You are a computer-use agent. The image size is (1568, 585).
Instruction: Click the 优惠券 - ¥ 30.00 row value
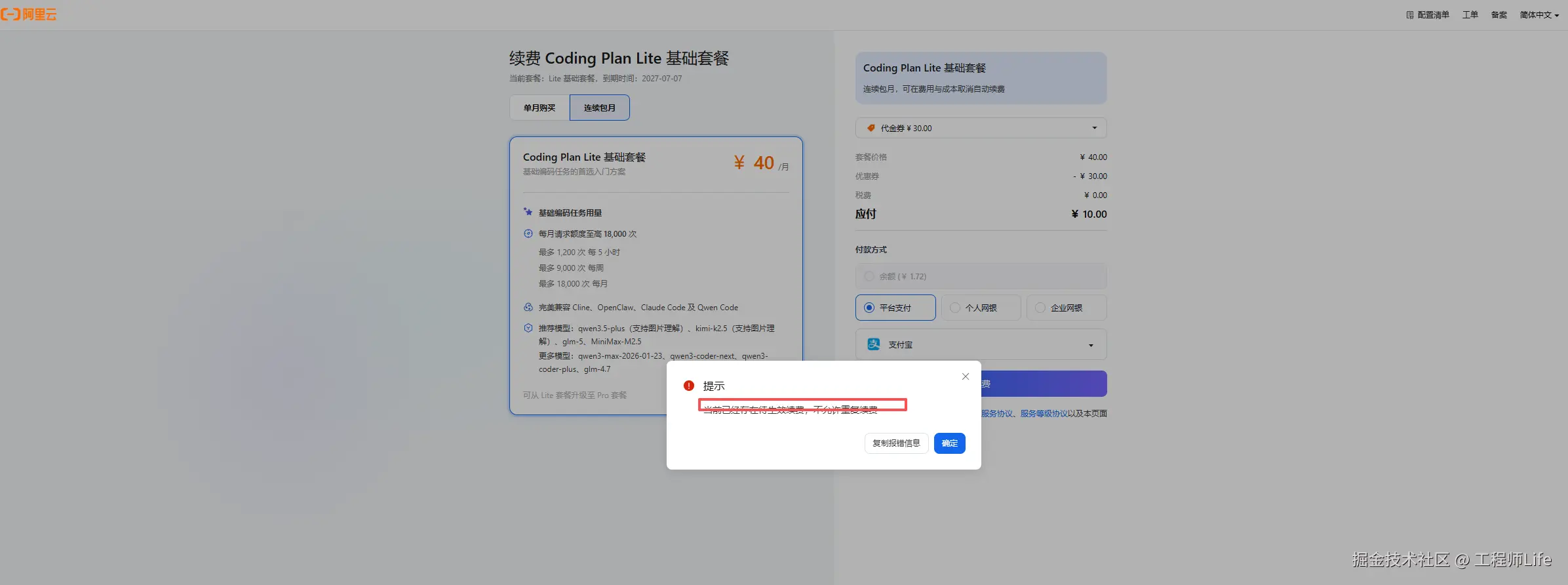[1090, 176]
